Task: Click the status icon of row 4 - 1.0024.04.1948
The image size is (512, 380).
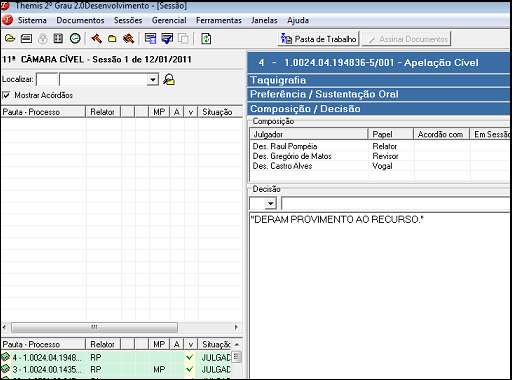Action: pos(6,357)
